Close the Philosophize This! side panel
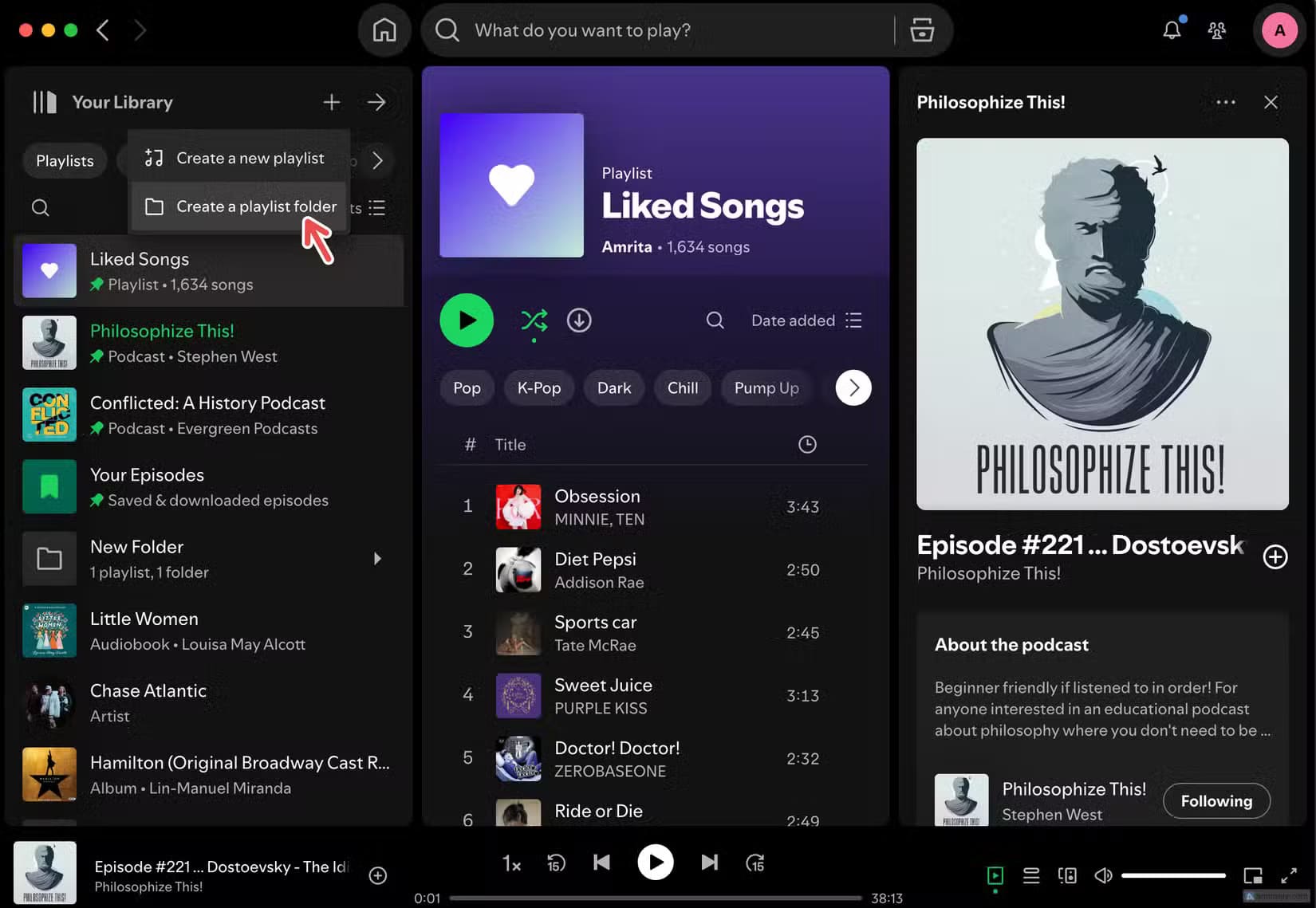Image resolution: width=1316 pixels, height=908 pixels. click(x=1271, y=102)
